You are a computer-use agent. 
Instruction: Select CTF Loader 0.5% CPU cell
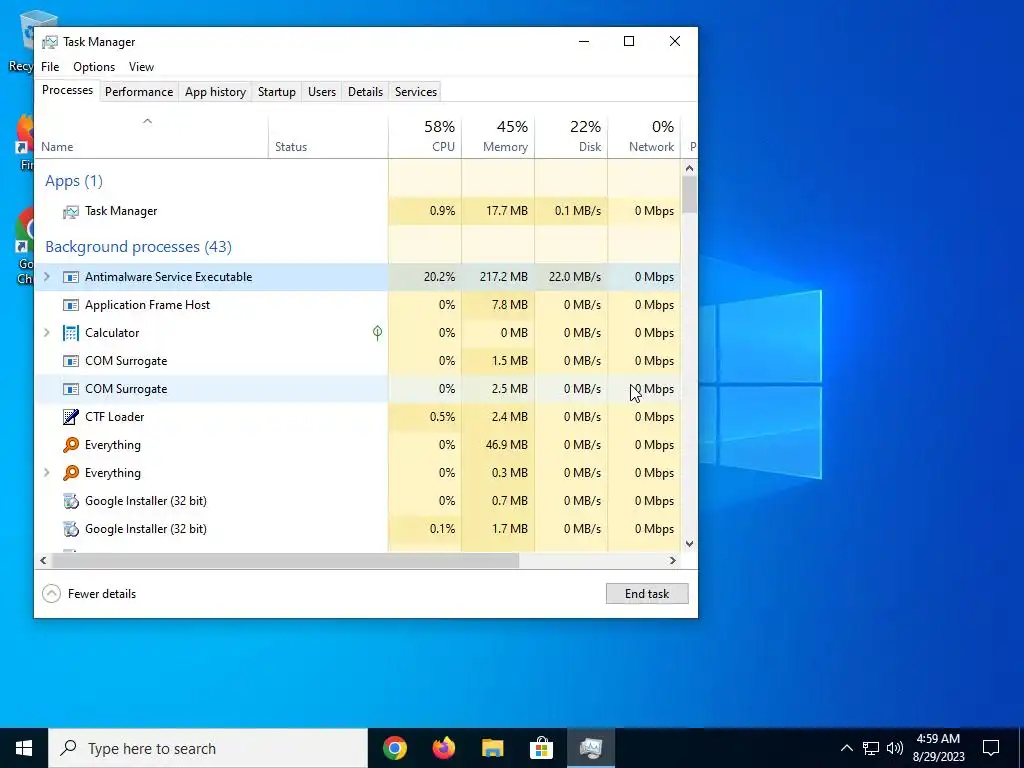click(425, 417)
